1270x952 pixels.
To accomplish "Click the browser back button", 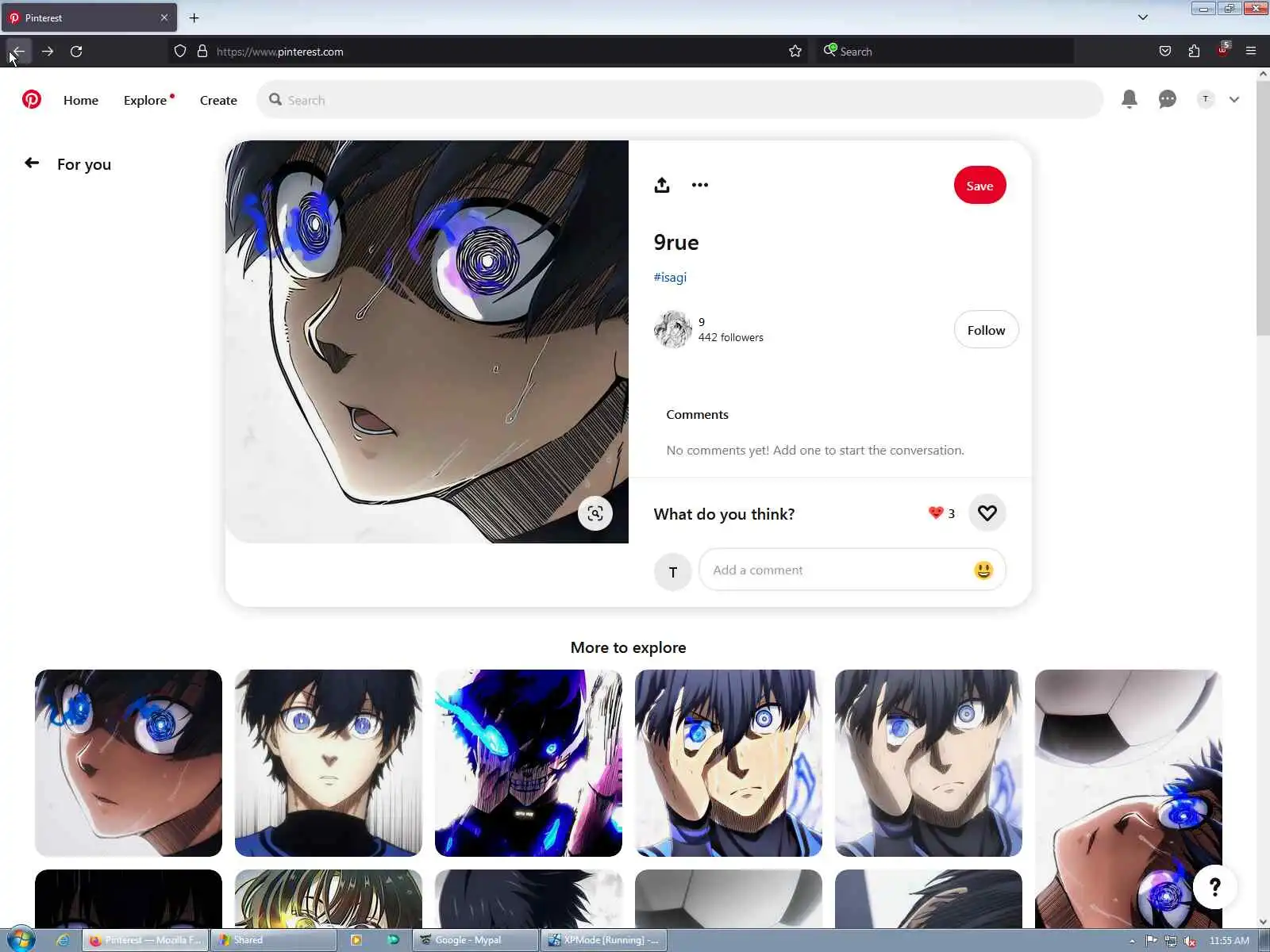I will (17, 51).
